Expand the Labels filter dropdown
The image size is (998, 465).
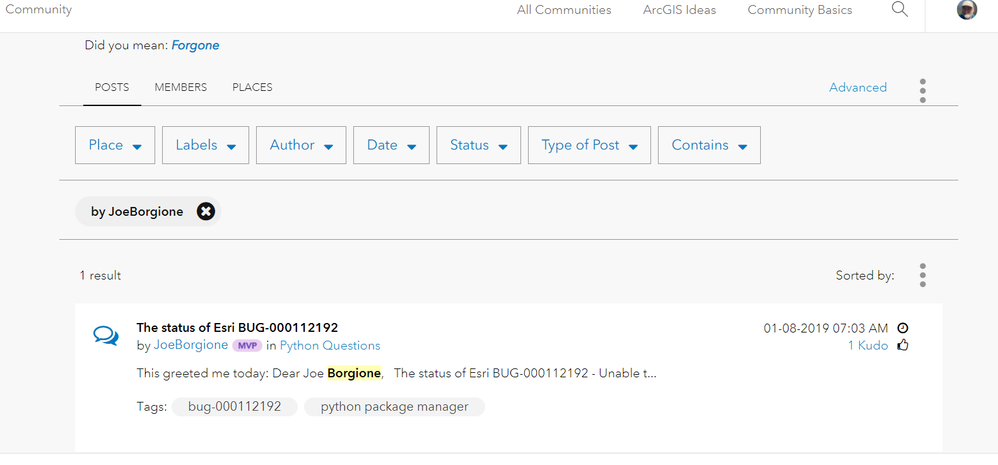[206, 145]
